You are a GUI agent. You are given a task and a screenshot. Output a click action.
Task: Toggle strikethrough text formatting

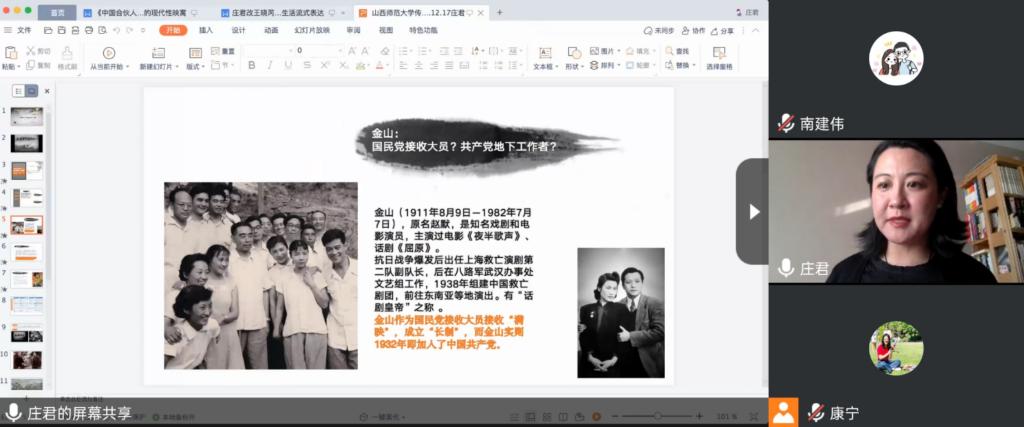306,65
